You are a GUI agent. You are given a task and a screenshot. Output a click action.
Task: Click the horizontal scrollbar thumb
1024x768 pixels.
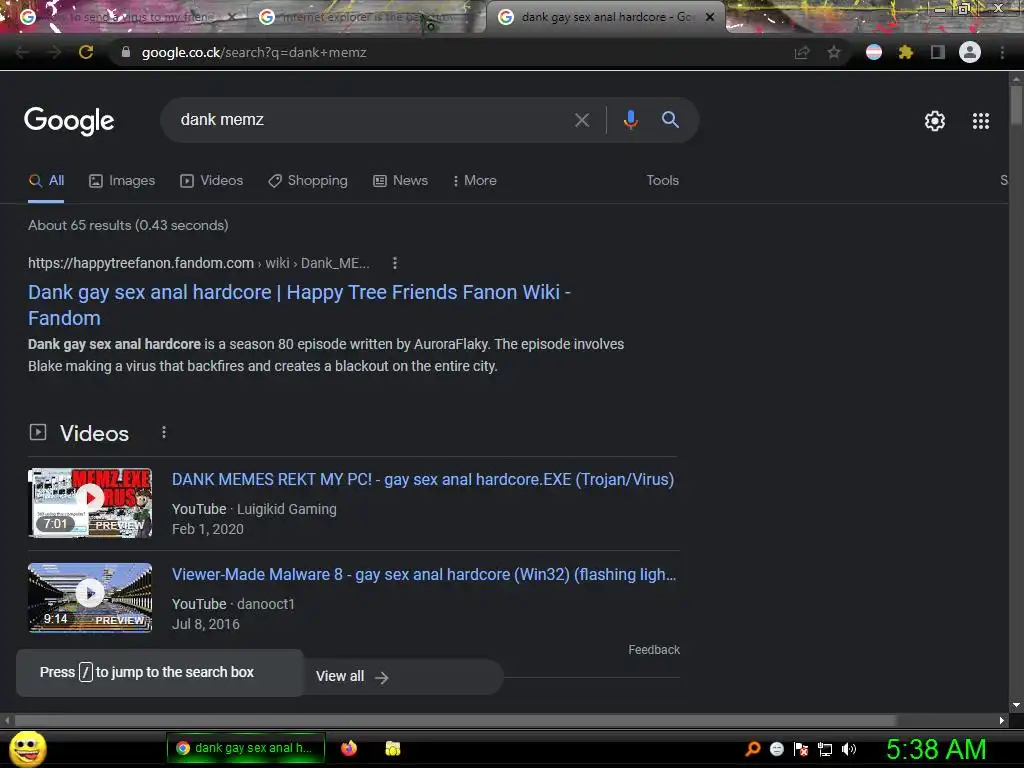(x=455, y=720)
